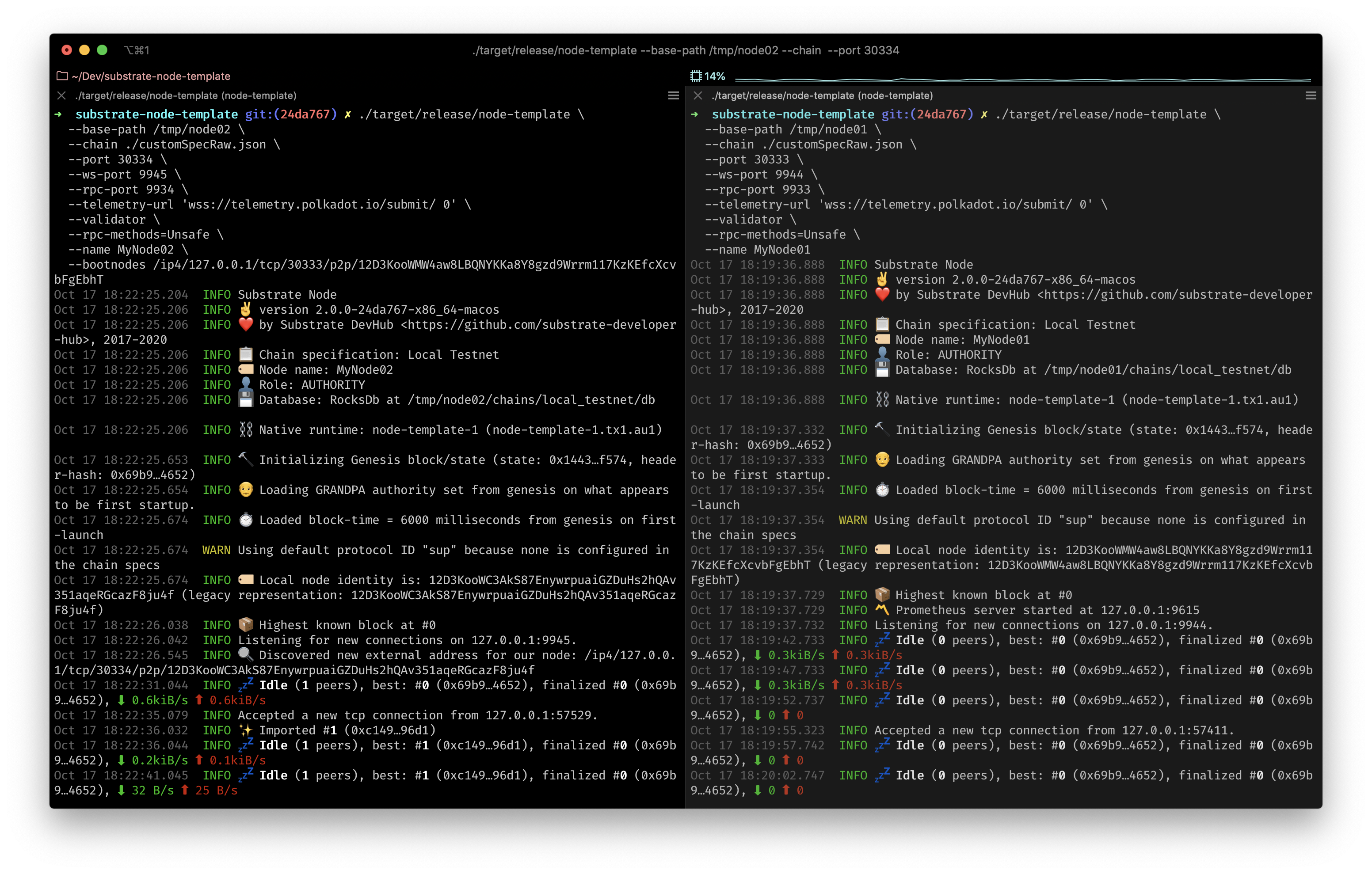Select the right pane title bar label
The image size is (1372, 874).
(x=822, y=96)
